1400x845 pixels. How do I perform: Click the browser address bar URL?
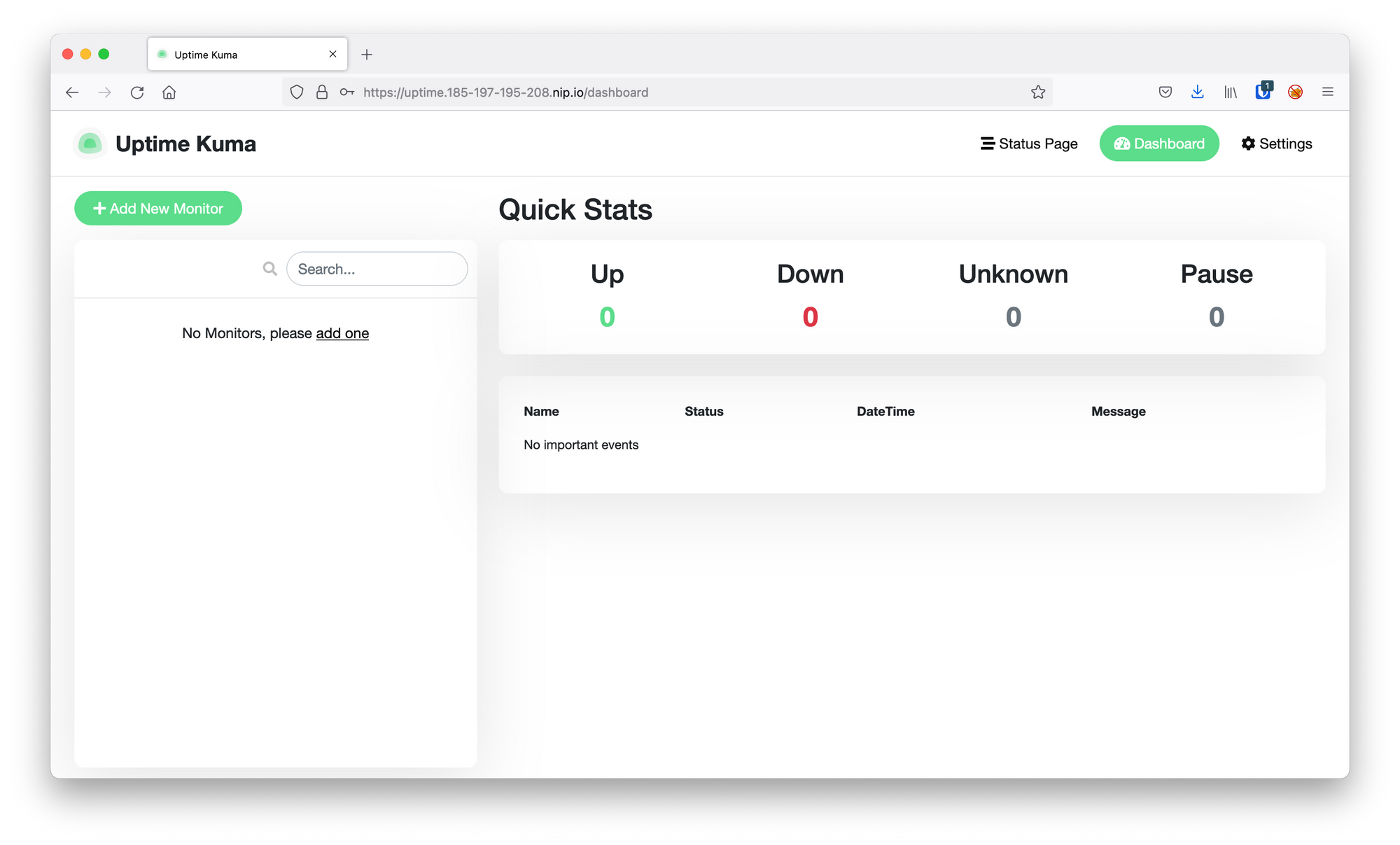pyautogui.click(x=505, y=92)
